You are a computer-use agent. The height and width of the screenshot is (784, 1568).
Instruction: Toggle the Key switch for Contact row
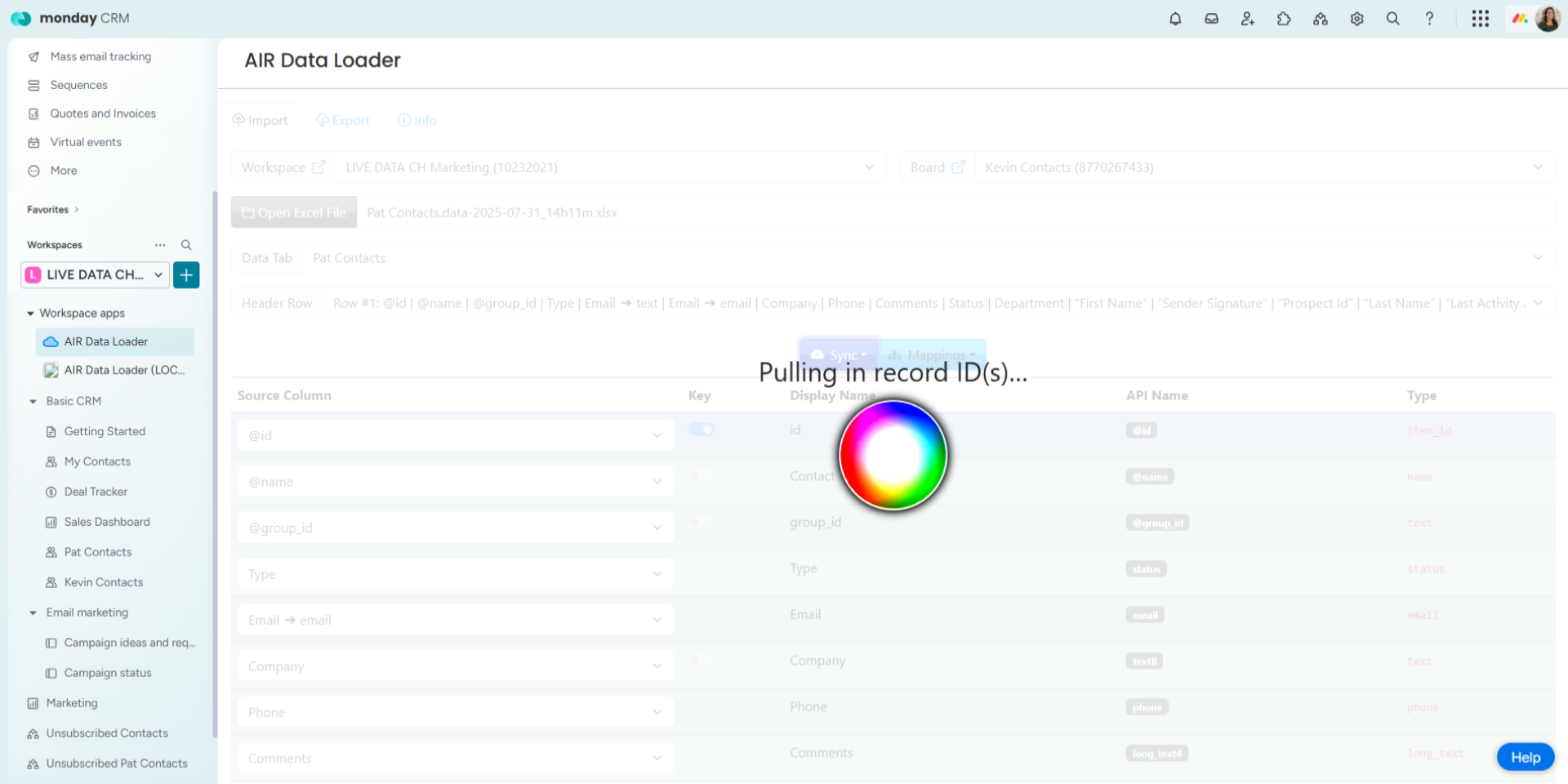701,476
